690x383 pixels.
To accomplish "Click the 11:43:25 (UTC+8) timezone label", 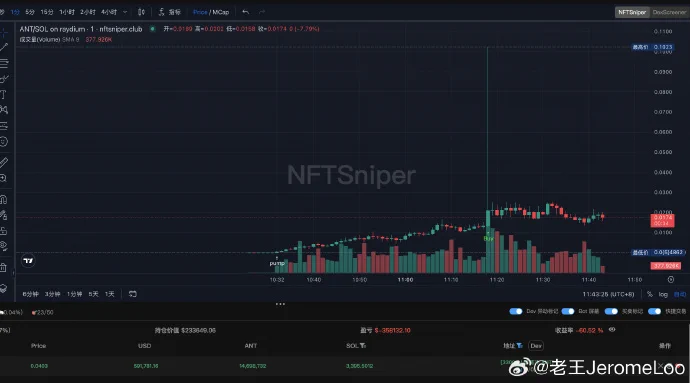I will [x=608, y=294].
